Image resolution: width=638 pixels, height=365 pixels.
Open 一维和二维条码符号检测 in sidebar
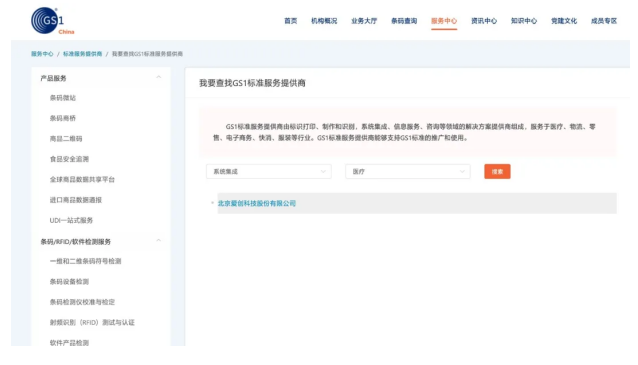[85, 261]
